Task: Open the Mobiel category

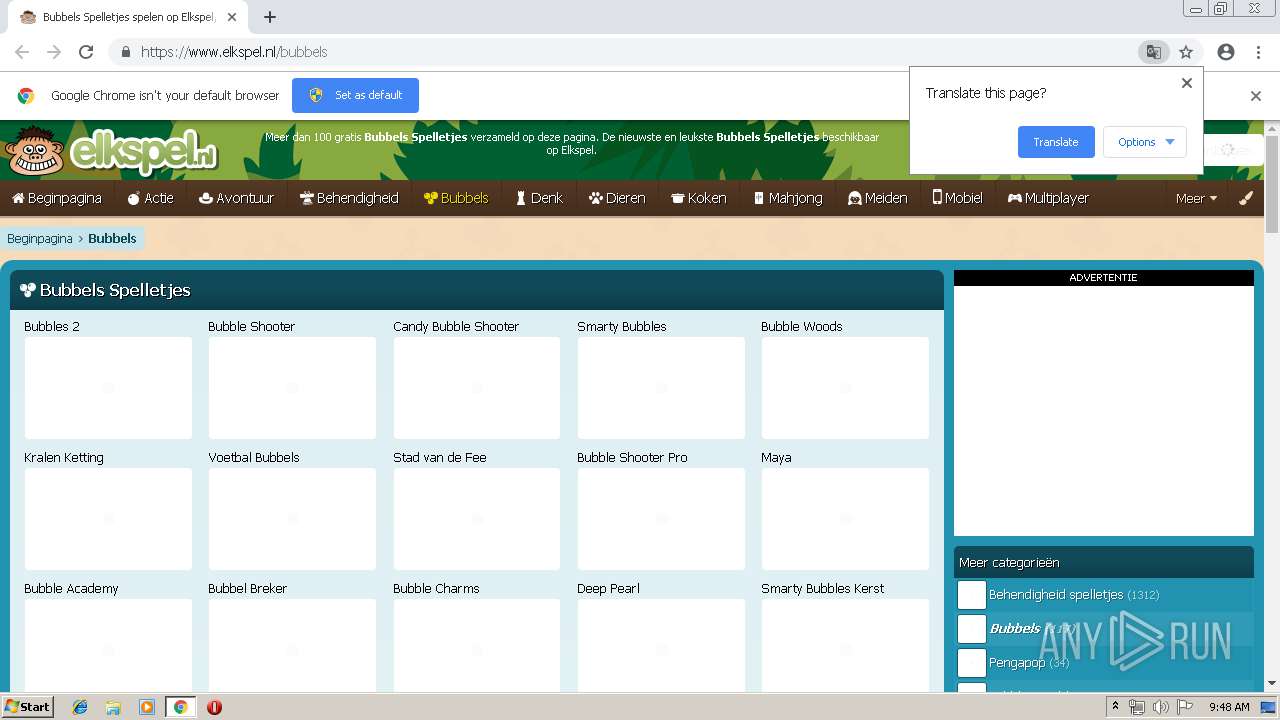Action: pyautogui.click(x=957, y=198)
